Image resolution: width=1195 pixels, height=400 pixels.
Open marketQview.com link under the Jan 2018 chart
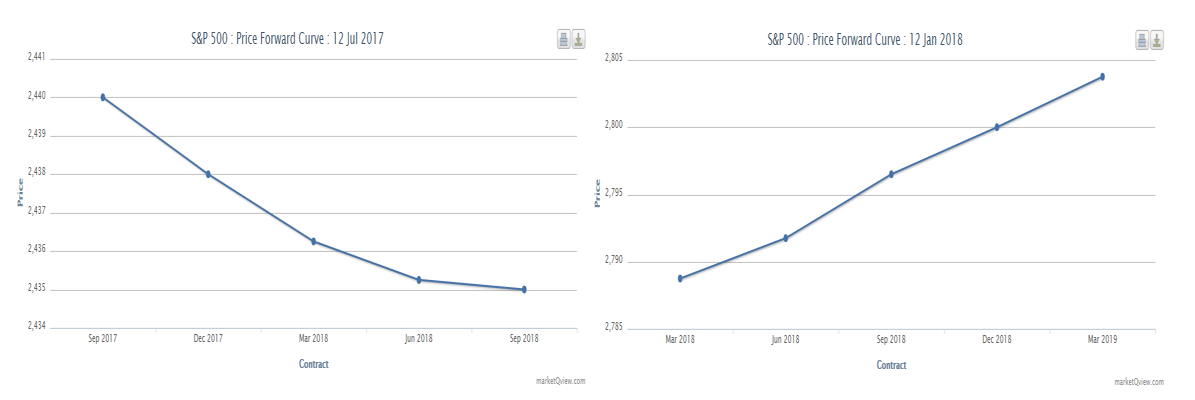coord(1139,382)
